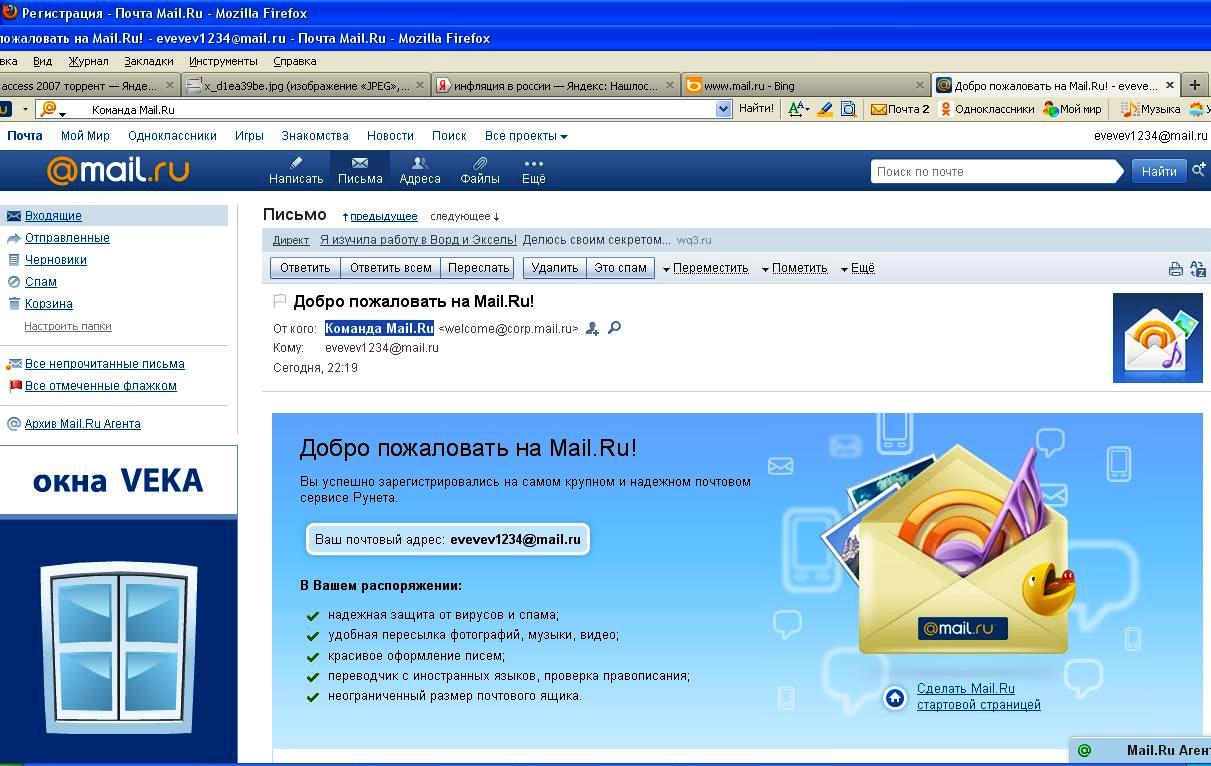Open Архив Mail.Ru Агента
1211x766 pixels.
(83, 424)
